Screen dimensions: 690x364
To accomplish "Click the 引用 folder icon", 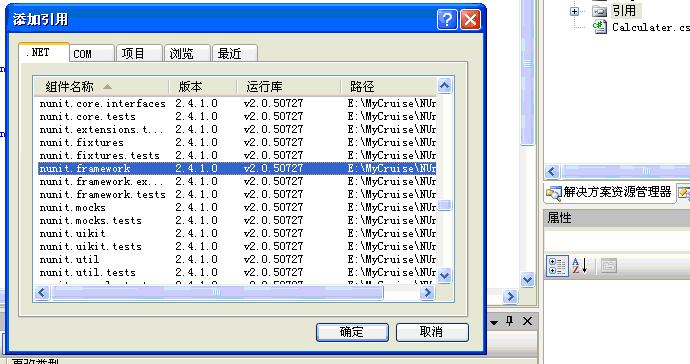I will (599, 11).
